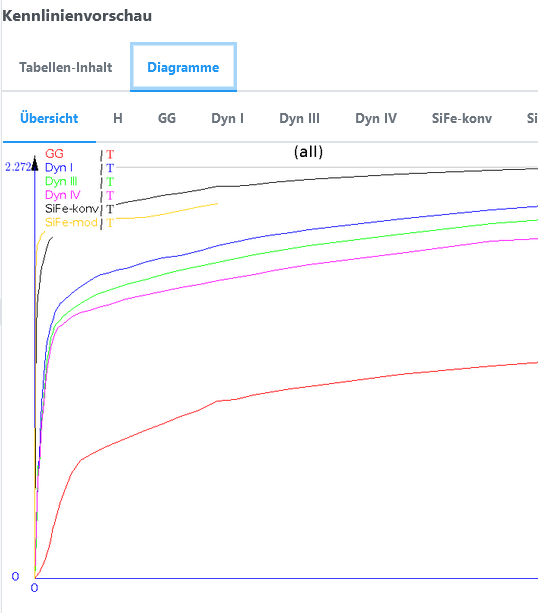Open the H diagram tab

click(118, 118)
